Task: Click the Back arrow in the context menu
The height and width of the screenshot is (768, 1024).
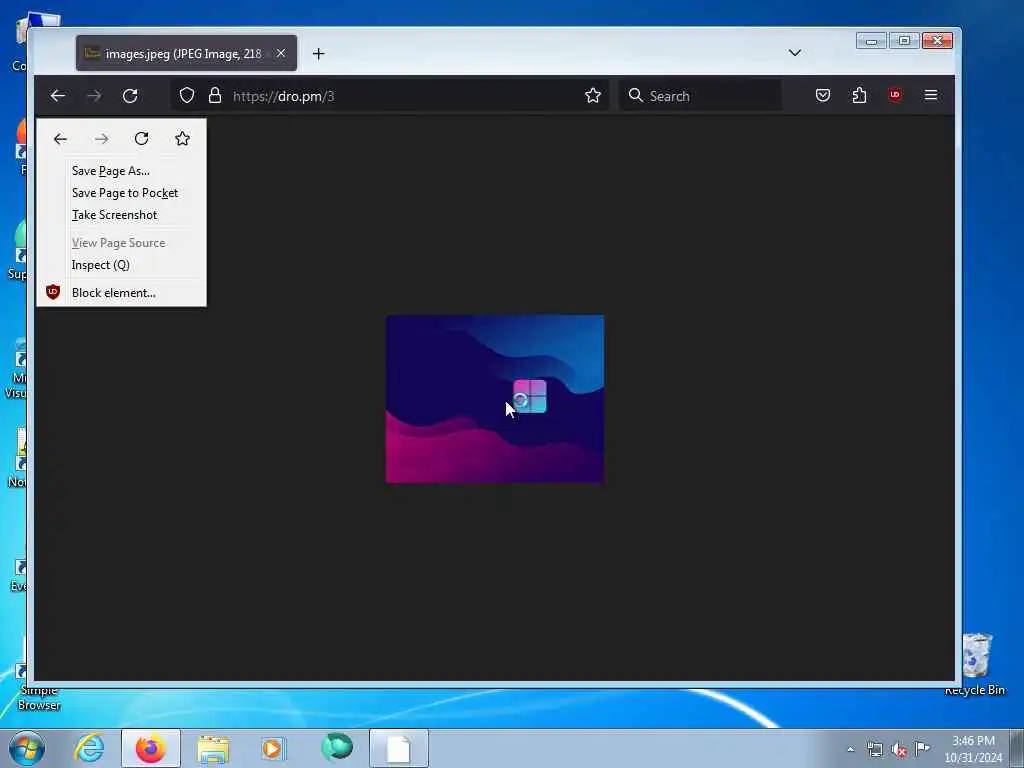Action: pos(60,139)
